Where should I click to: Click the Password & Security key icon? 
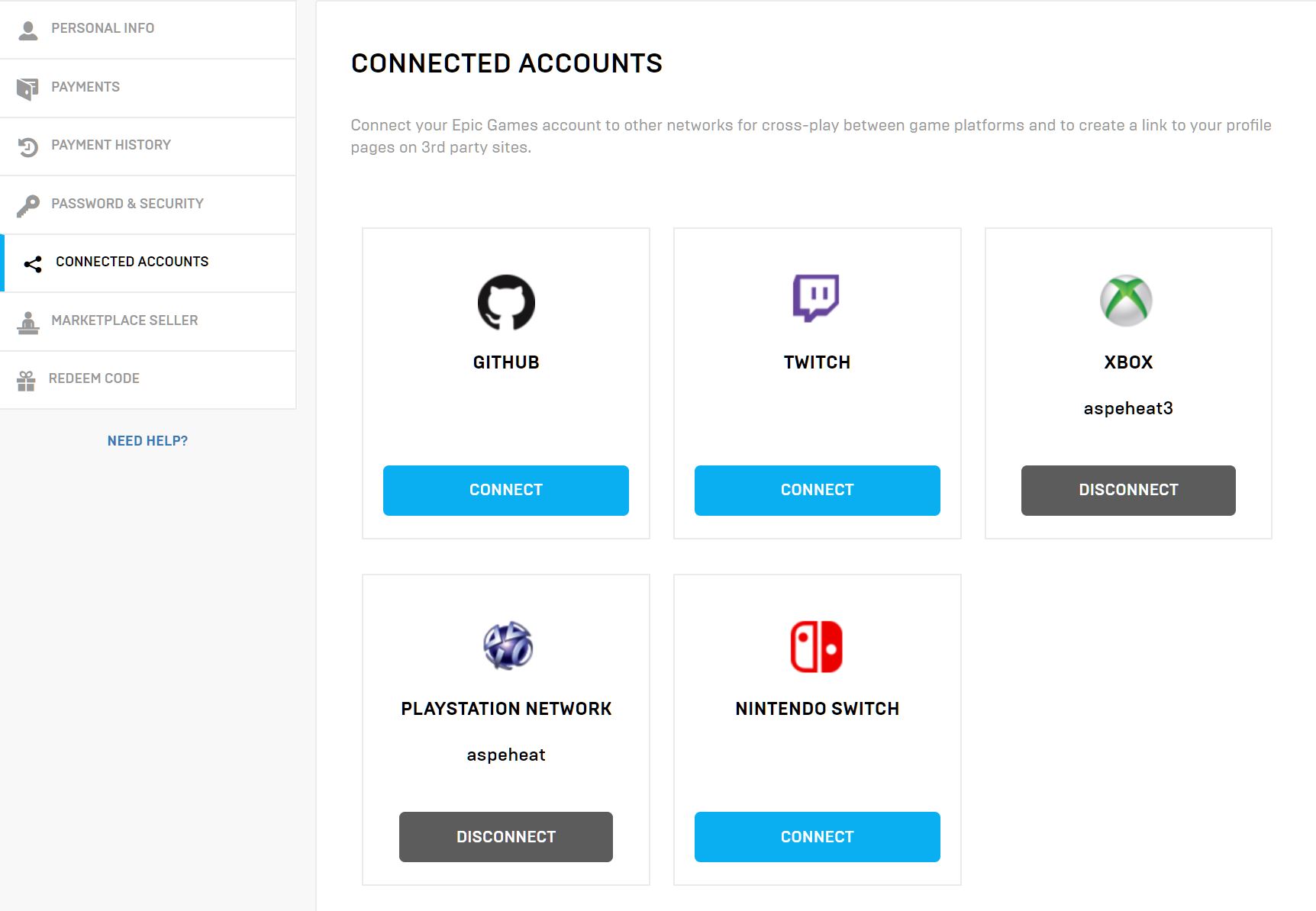point(28,205)
